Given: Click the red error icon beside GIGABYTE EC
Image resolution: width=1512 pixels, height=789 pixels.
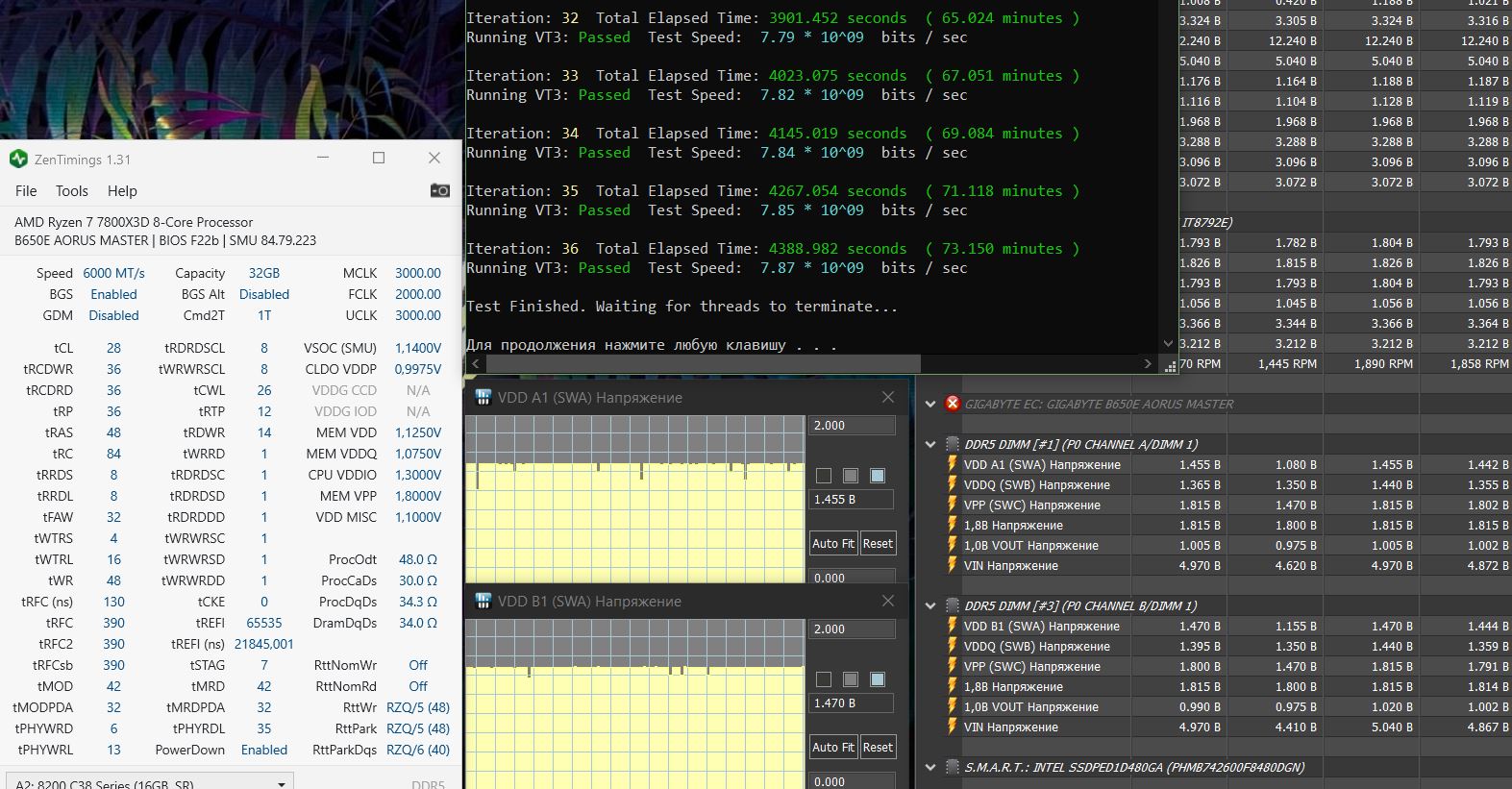Looking at the screenshot, I should [953, 404].
